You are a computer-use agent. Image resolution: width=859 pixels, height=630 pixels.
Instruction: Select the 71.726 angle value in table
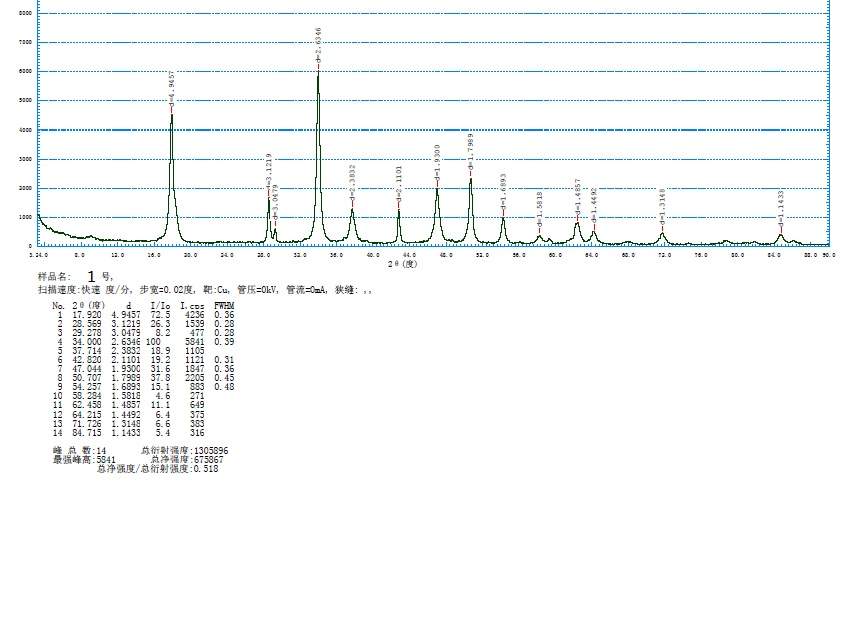87,423
